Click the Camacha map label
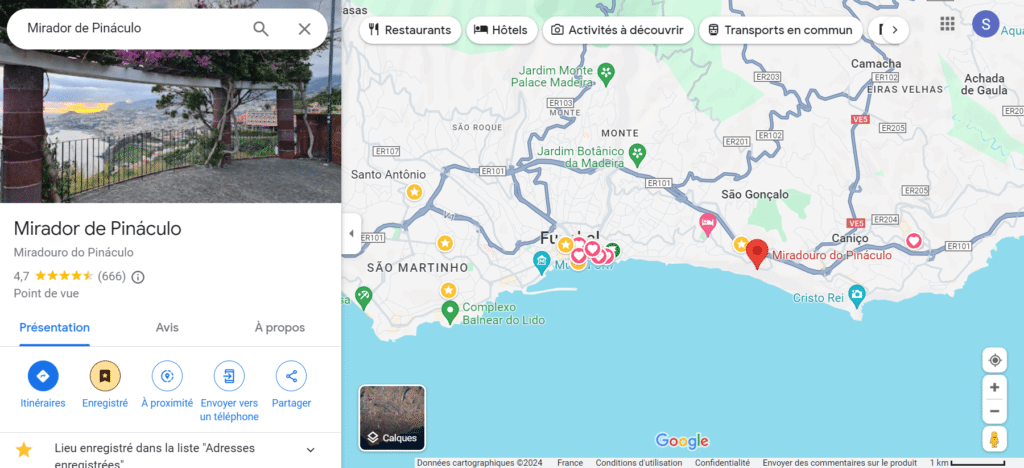This screenshot has width=1024, height=468. (x=876, y=64)
